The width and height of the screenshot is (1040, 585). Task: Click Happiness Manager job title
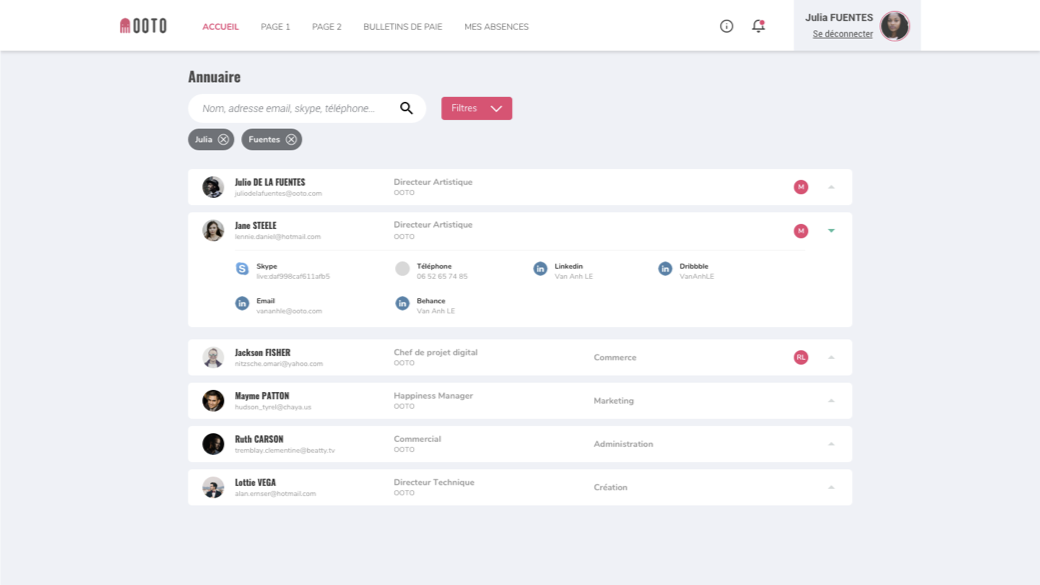tap(433, 395)
